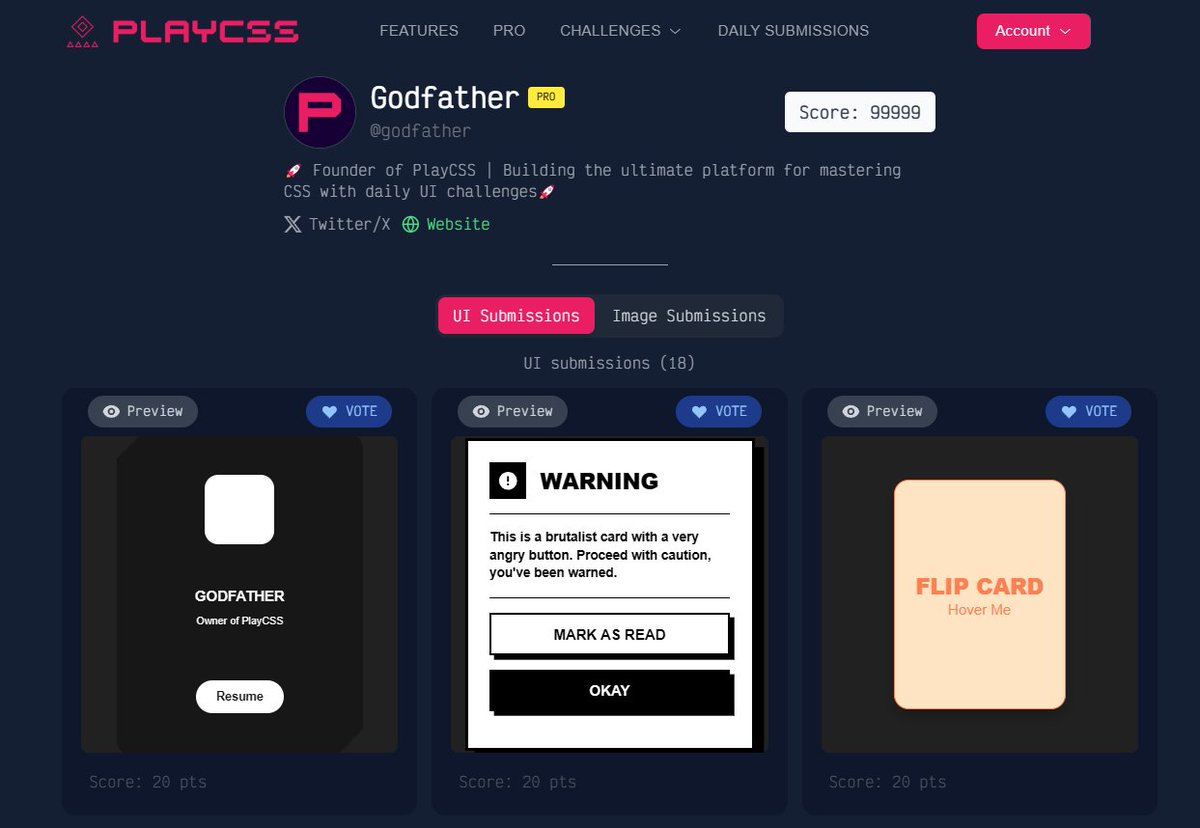
Task: Click white avatar square in Godfather card
Action: tap(239, 509)
